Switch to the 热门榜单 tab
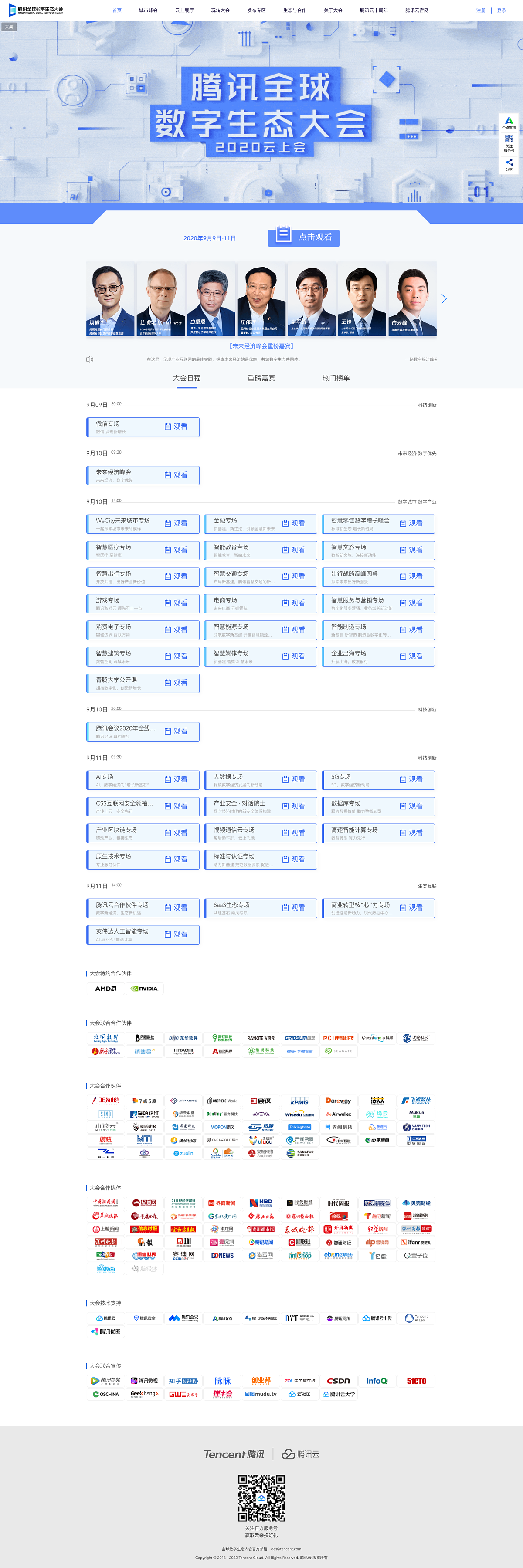Image resolution: width=523 pixels, height=1568 pixels. 336,378
